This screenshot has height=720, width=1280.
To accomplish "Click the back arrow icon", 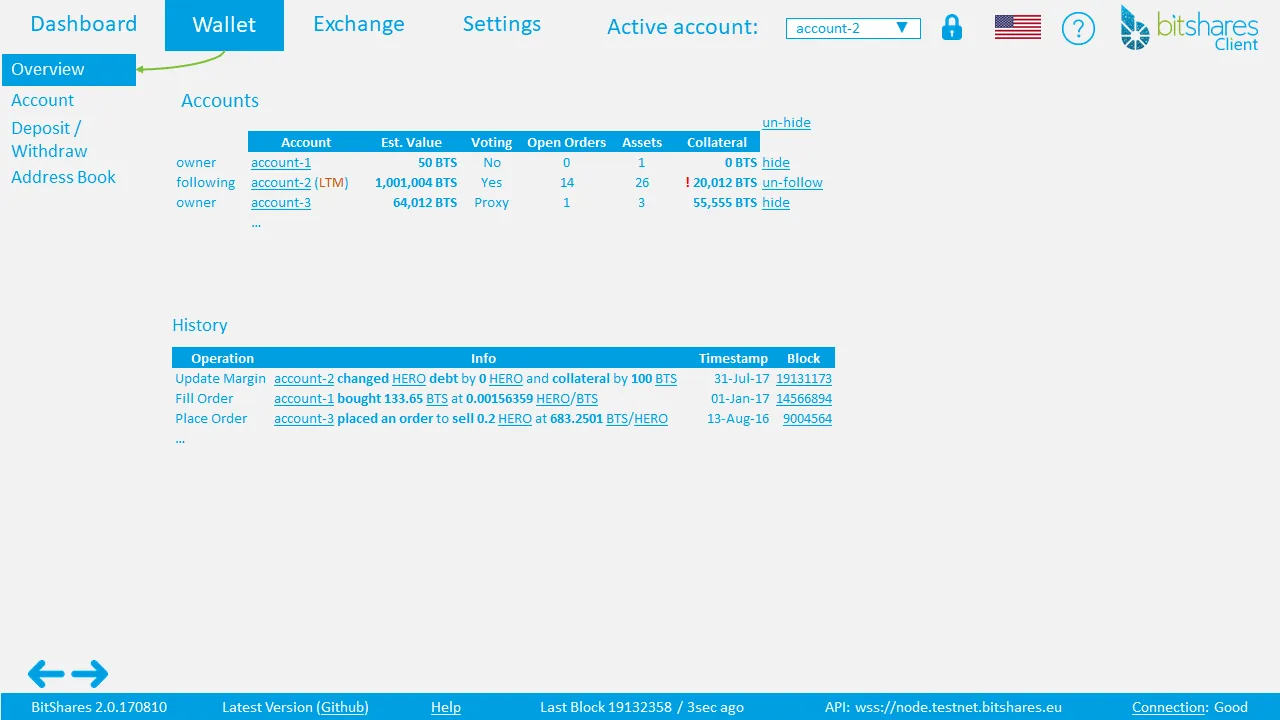I will (x=46, y=674).
